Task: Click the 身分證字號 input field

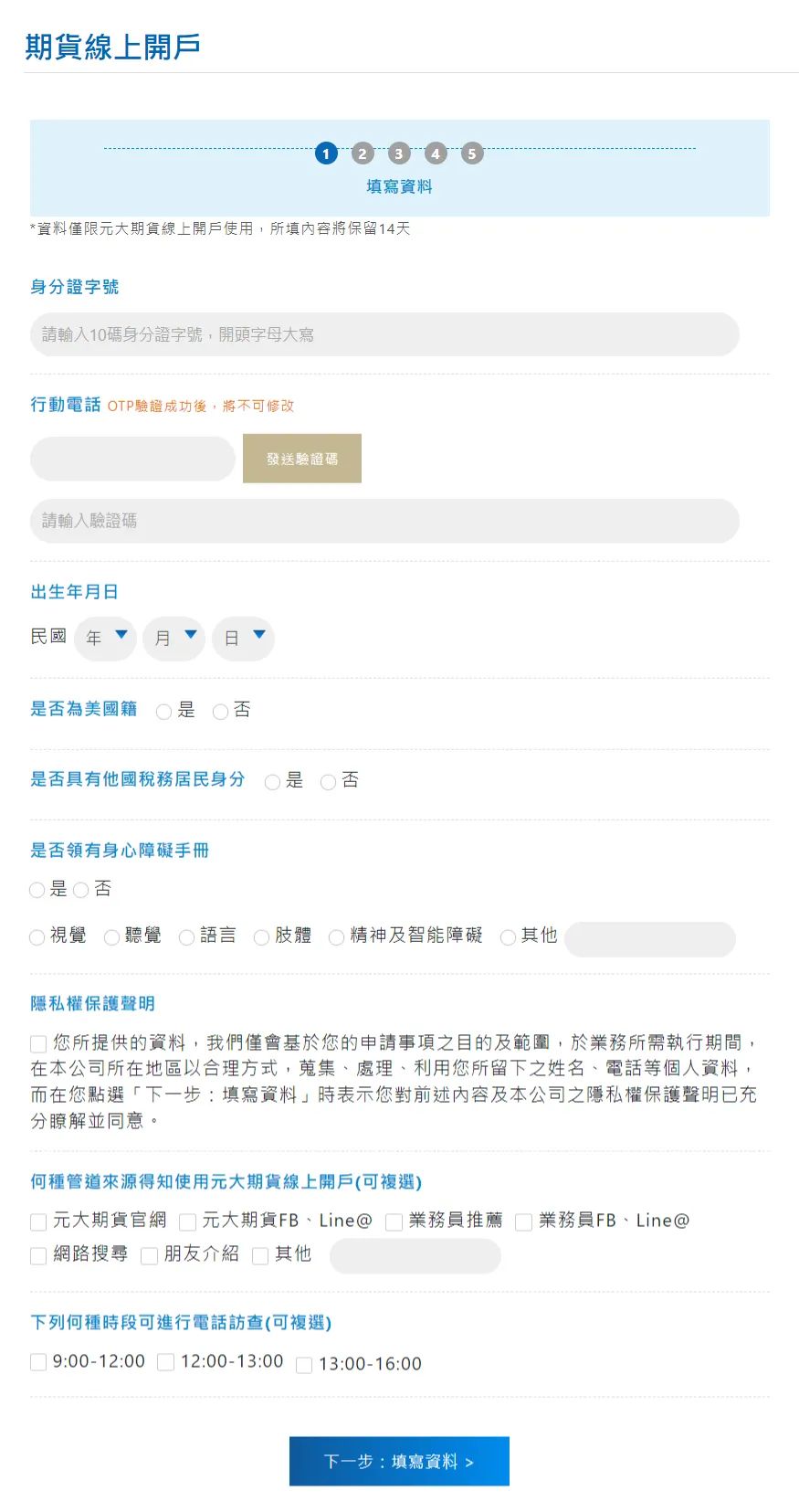Action: coord(384,334)
